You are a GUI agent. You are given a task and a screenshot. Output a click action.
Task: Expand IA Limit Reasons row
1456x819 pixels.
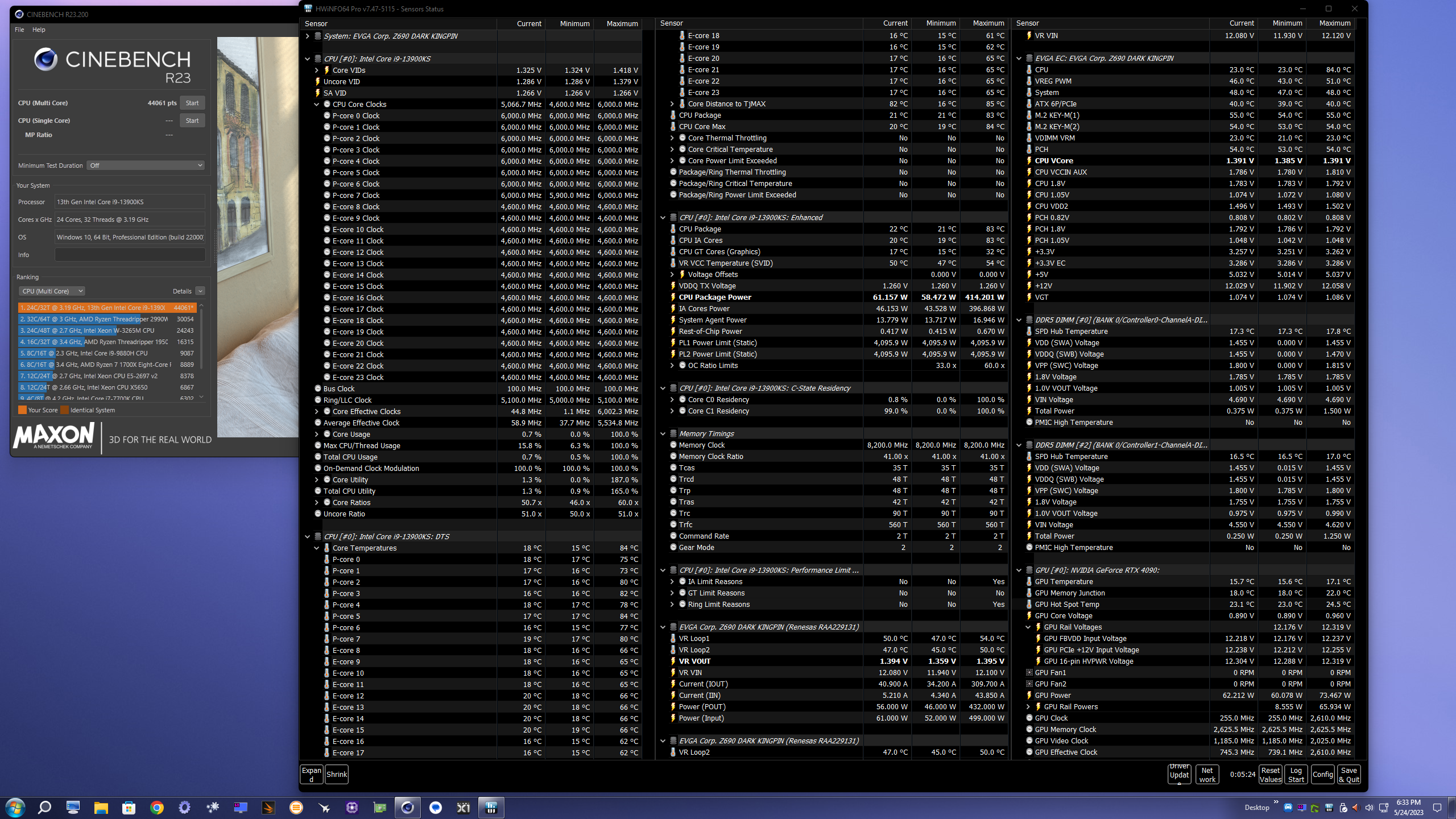pos(672,581)
